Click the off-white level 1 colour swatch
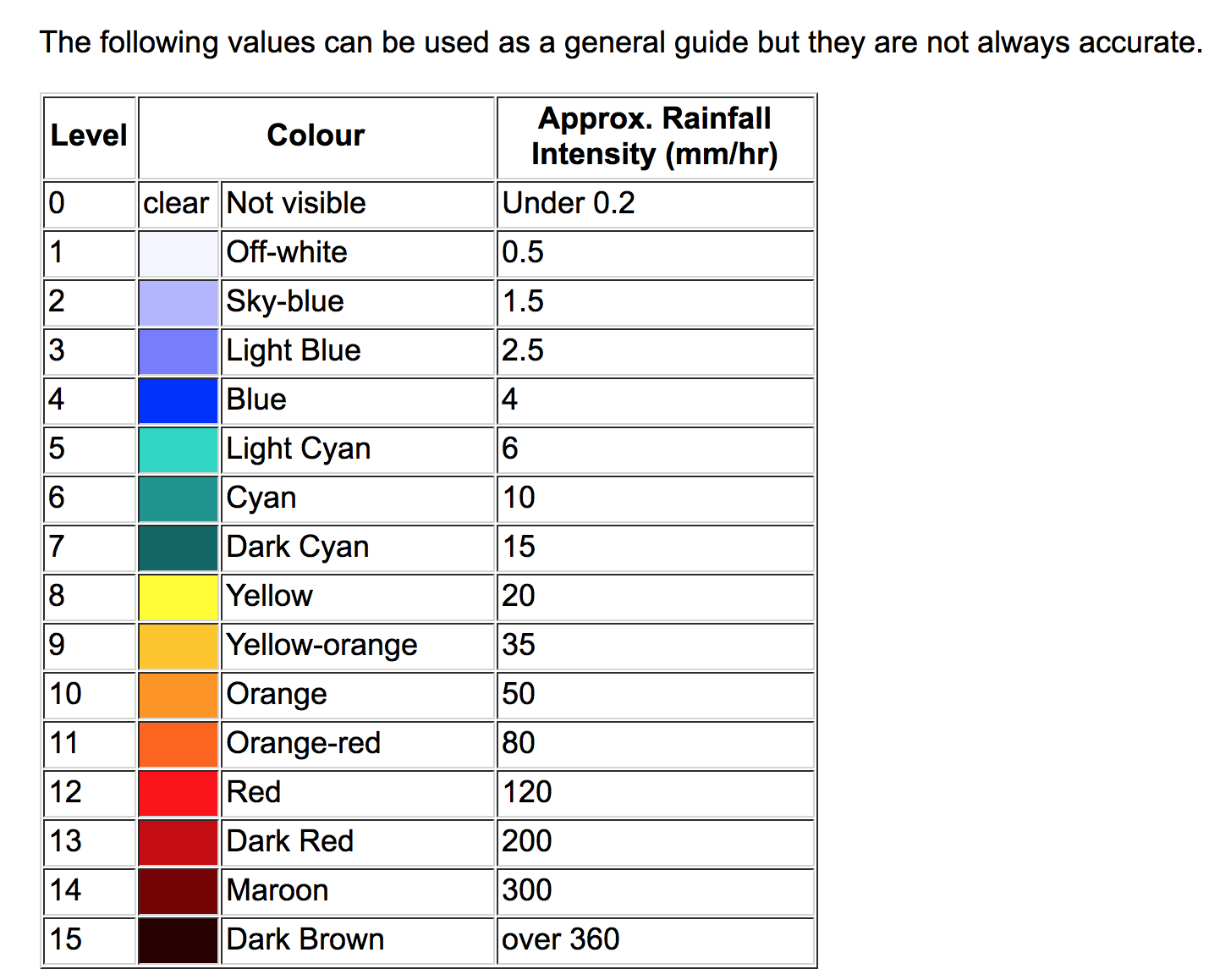Viewport: 1220px width, 980px height. [179, 254]
